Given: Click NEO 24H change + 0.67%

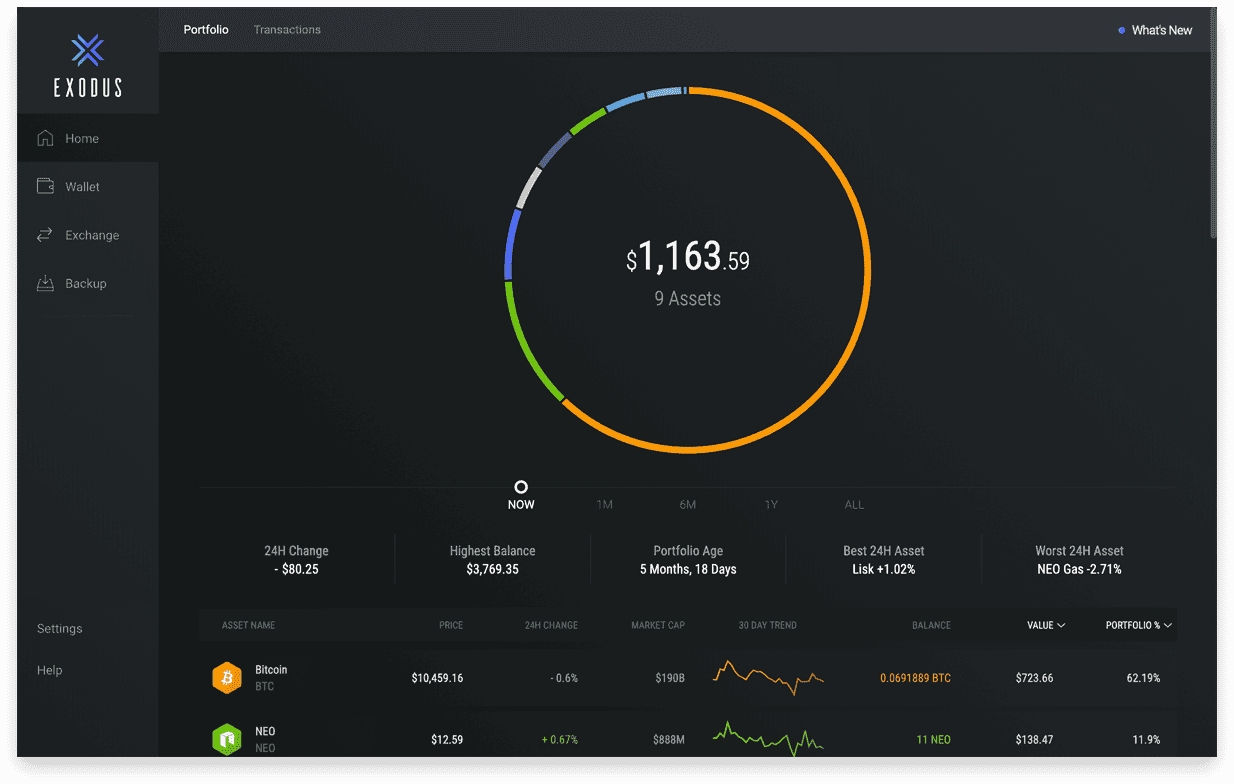Looking at the screenshot, I should (560, 740).
